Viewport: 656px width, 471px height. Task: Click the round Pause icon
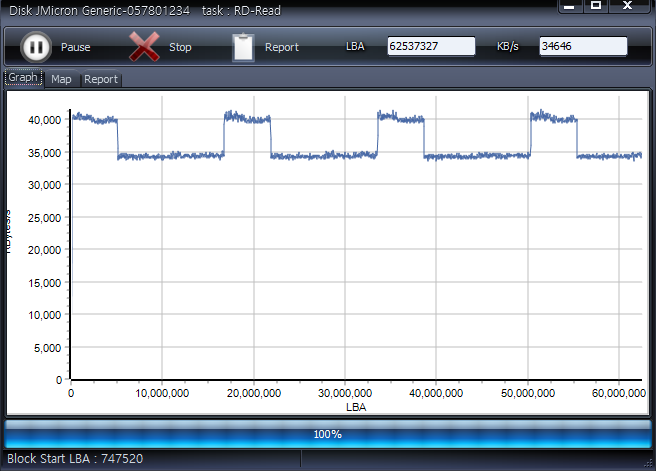pos(36,46)
